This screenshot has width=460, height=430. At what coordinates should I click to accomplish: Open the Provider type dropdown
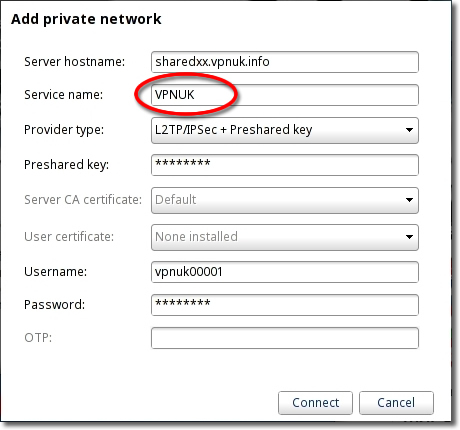point(285,130)
